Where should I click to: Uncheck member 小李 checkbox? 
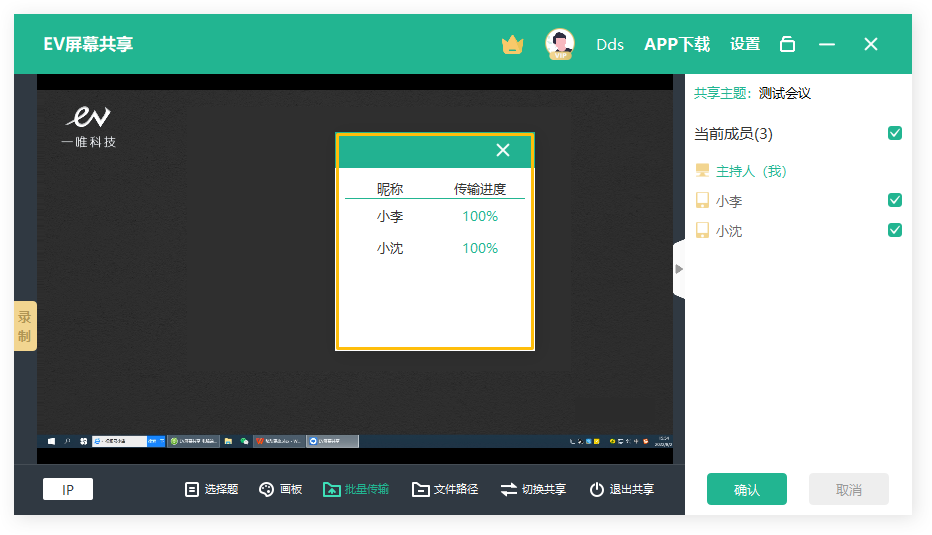pyautogui.click(x=895, y=200)
